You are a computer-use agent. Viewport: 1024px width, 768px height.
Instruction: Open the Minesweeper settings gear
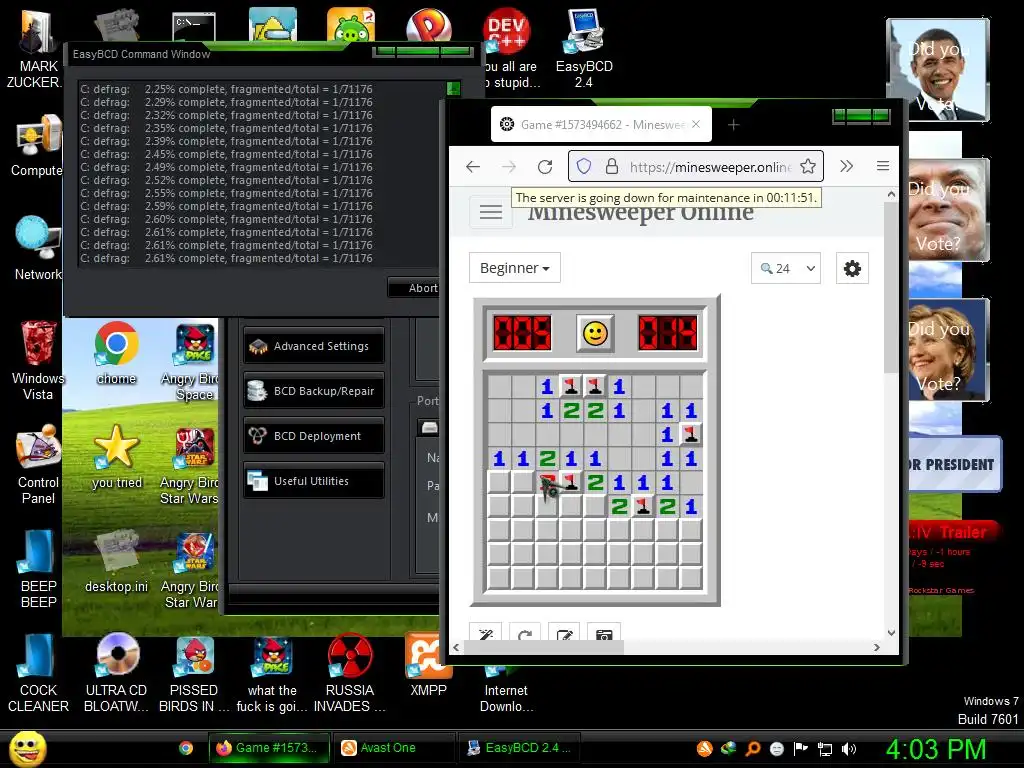coord(852,268)
